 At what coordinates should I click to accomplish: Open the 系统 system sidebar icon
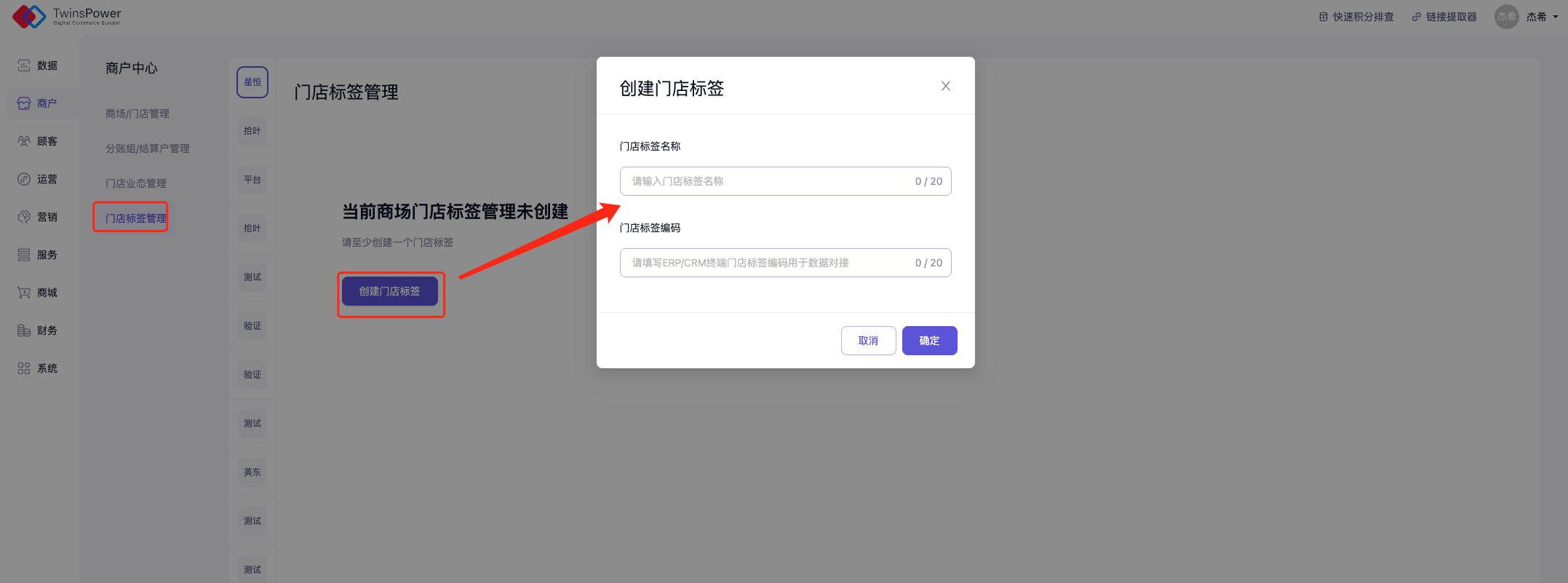click(24, 368)
